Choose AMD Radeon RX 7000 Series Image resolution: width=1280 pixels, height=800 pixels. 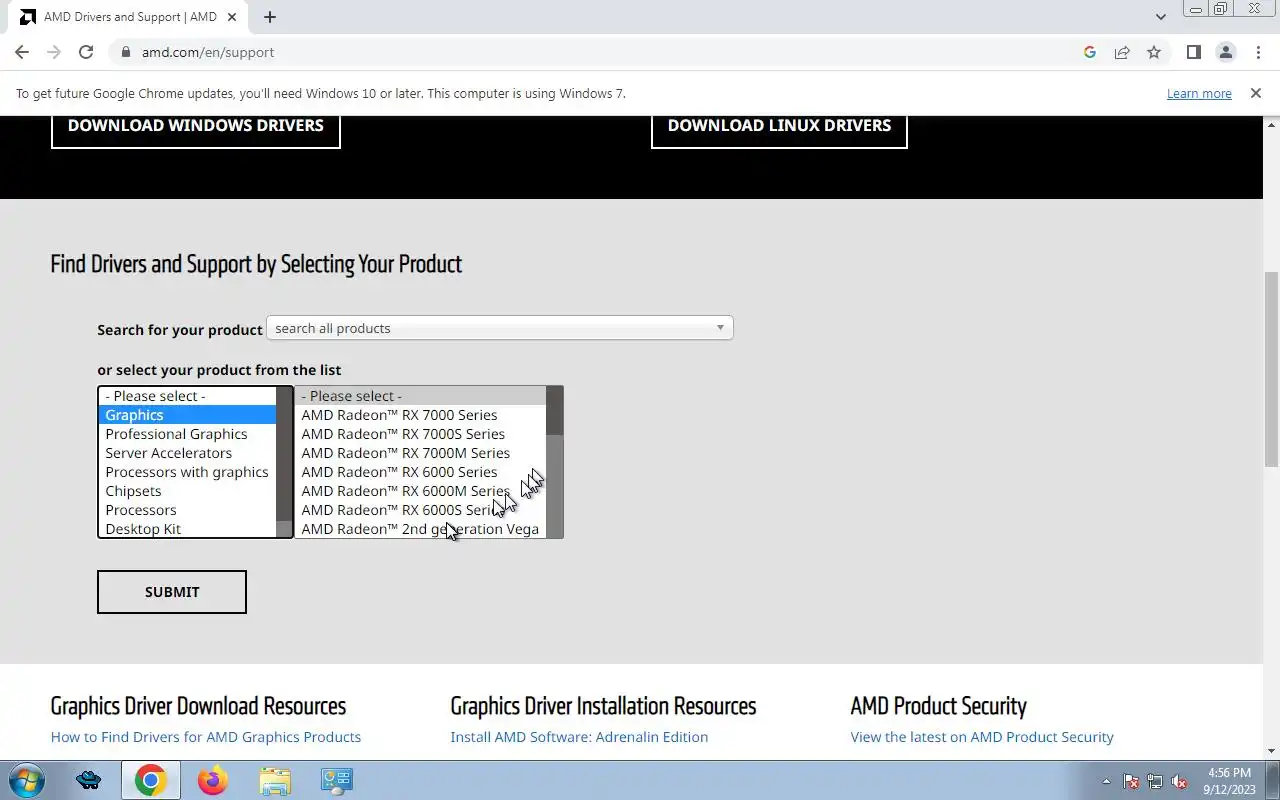pos(420,415)
